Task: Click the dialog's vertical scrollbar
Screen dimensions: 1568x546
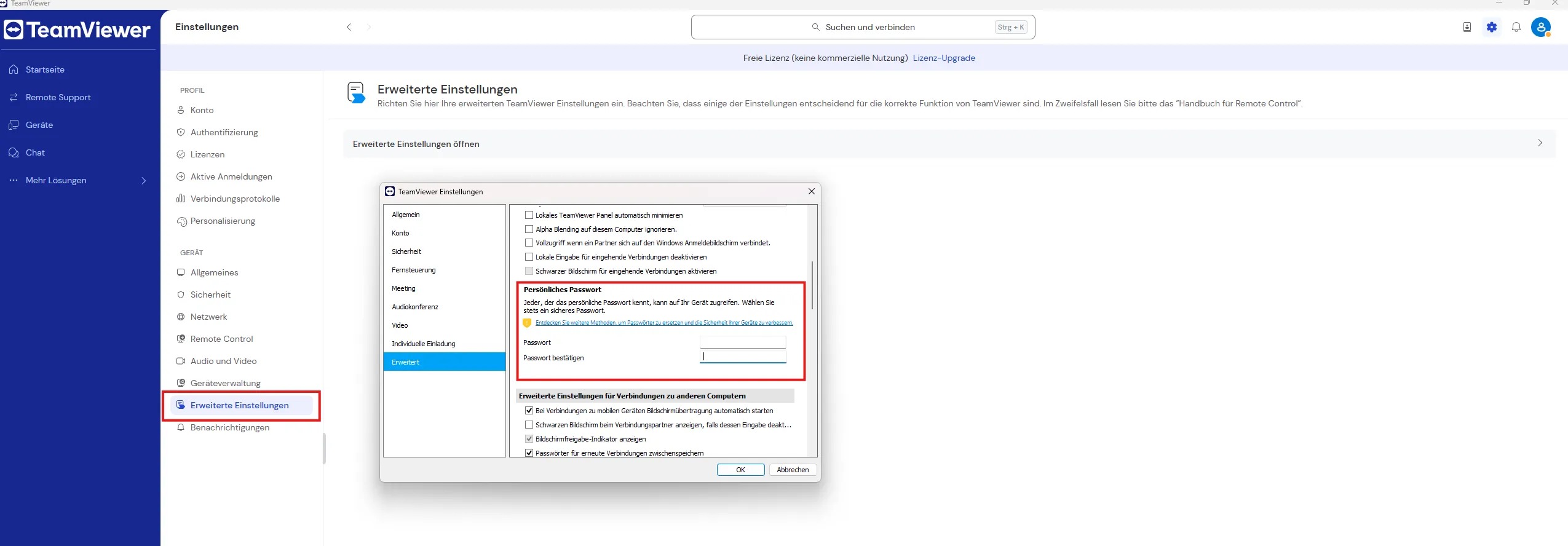Action: (x=812, y=285)
